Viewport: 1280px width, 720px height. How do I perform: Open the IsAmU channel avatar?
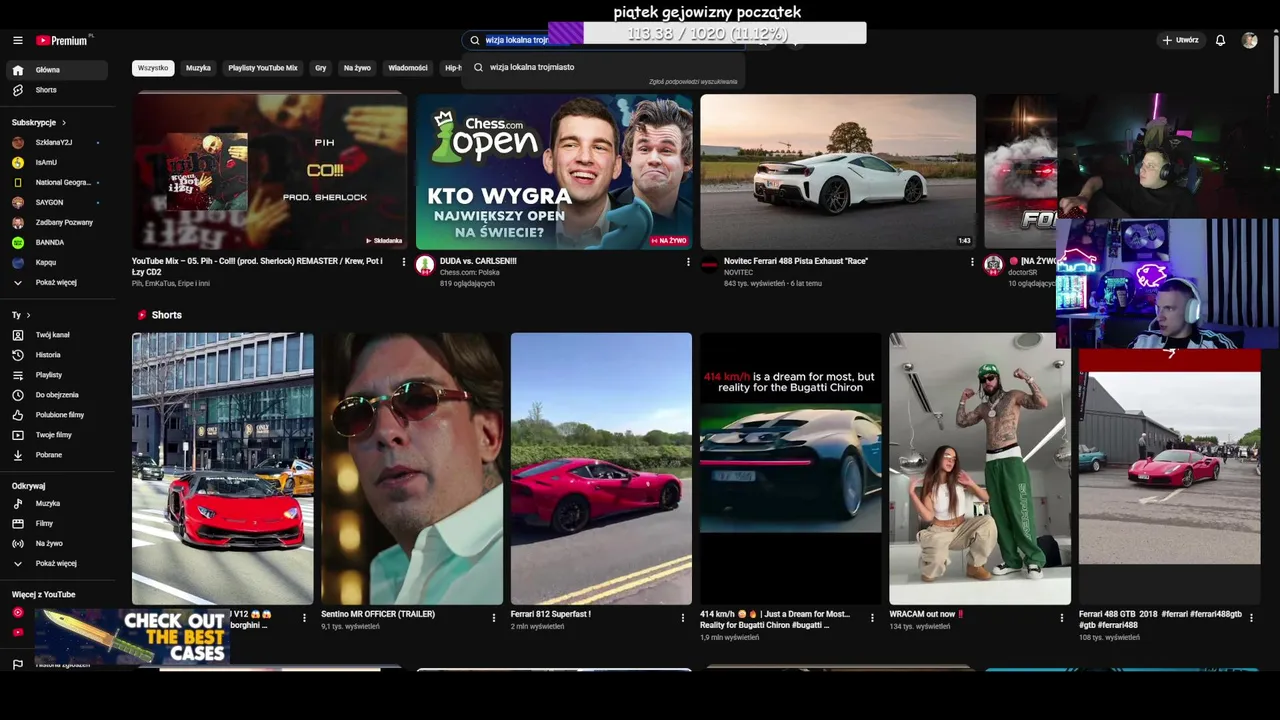point(18,162)
